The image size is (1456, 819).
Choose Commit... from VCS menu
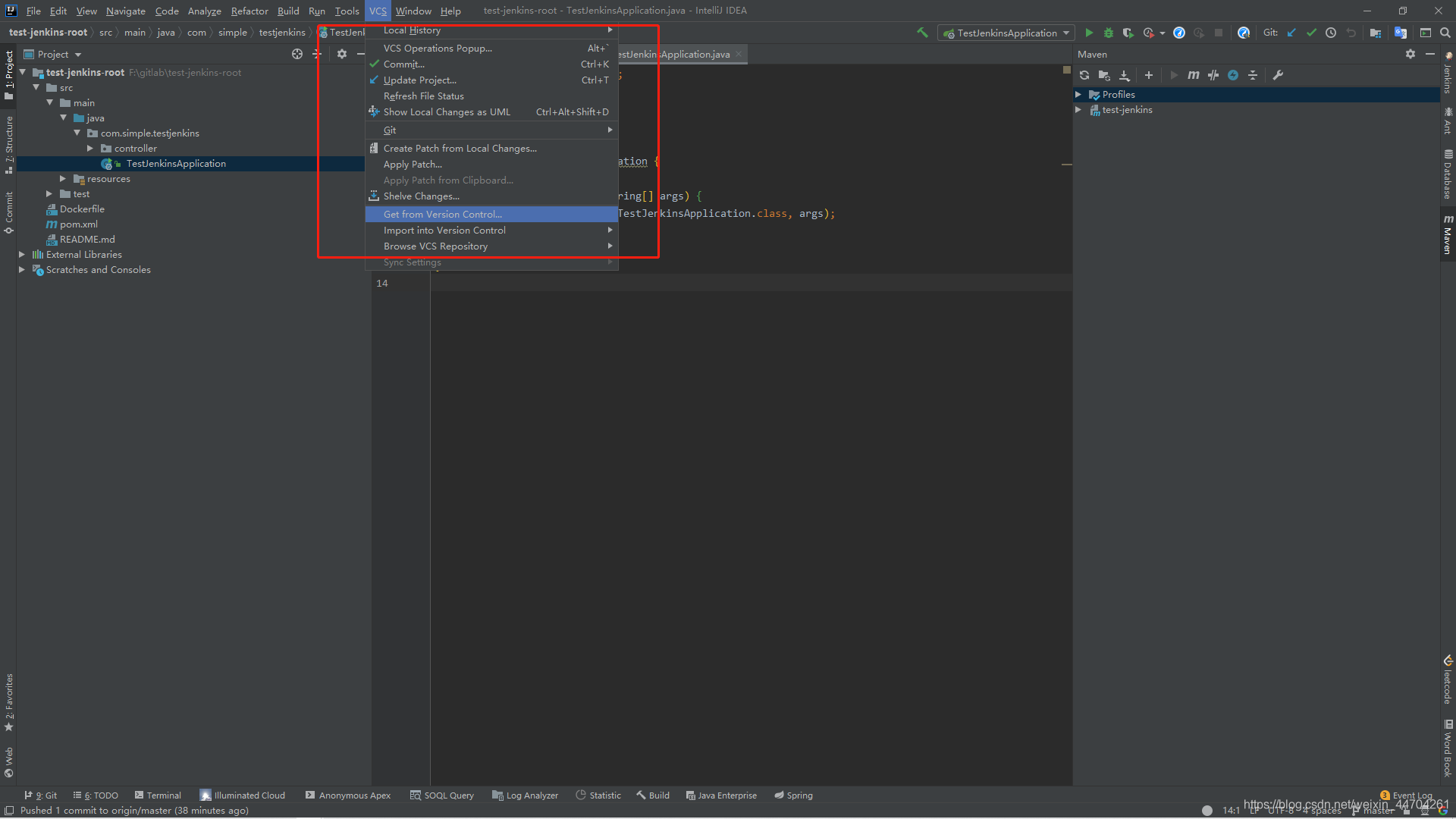click(x=491, y=64)
